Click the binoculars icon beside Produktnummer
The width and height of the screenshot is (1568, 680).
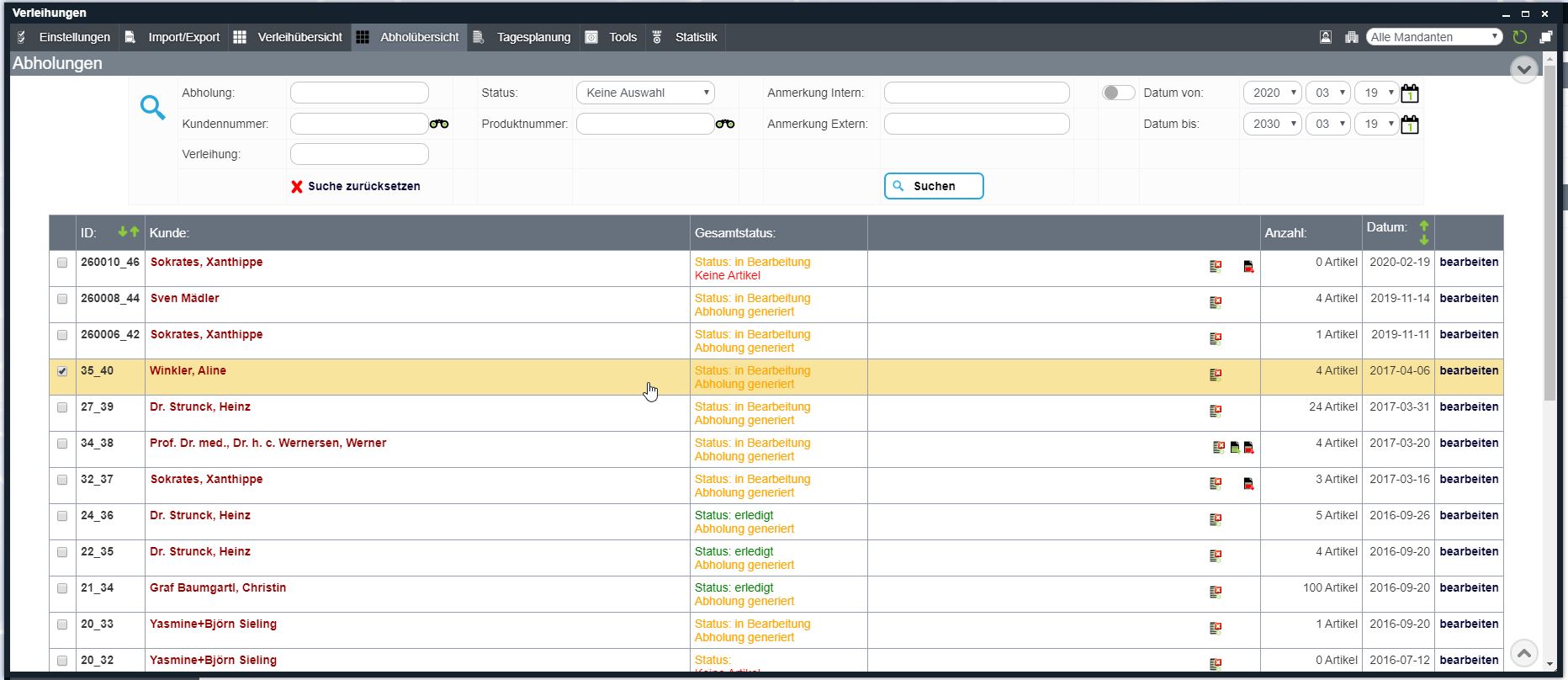[x=725, y=124]
